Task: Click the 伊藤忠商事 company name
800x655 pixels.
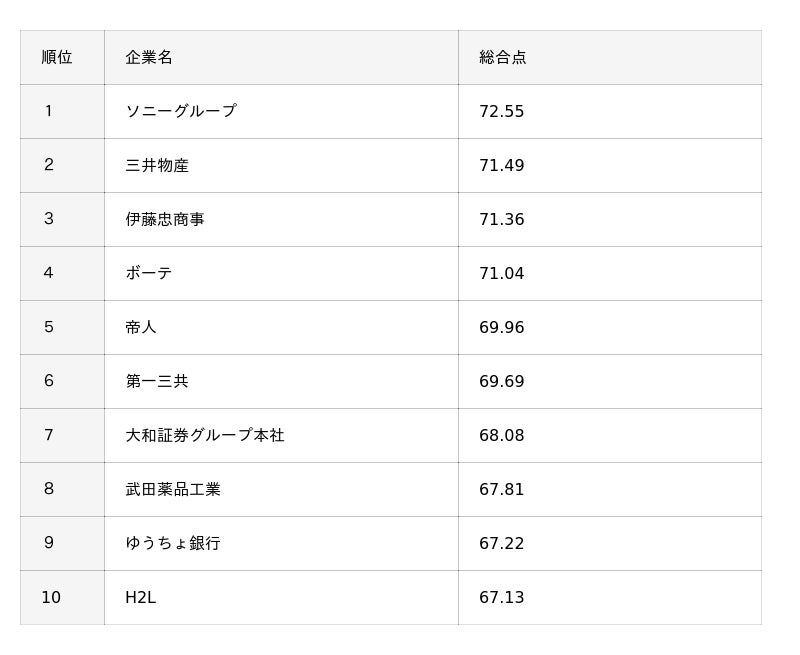Action: [165, 219]
